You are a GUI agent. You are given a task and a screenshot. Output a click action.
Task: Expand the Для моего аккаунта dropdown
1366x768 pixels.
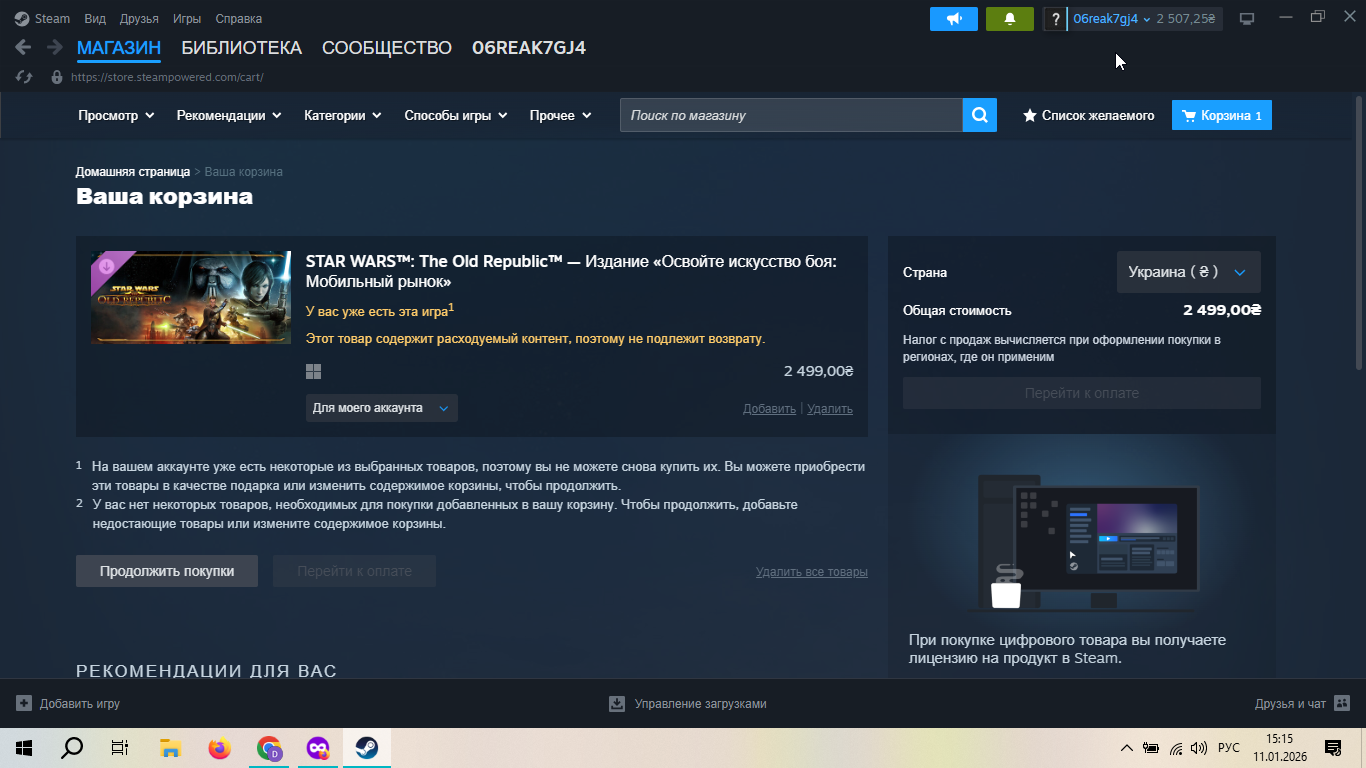(x=382, y=408)
